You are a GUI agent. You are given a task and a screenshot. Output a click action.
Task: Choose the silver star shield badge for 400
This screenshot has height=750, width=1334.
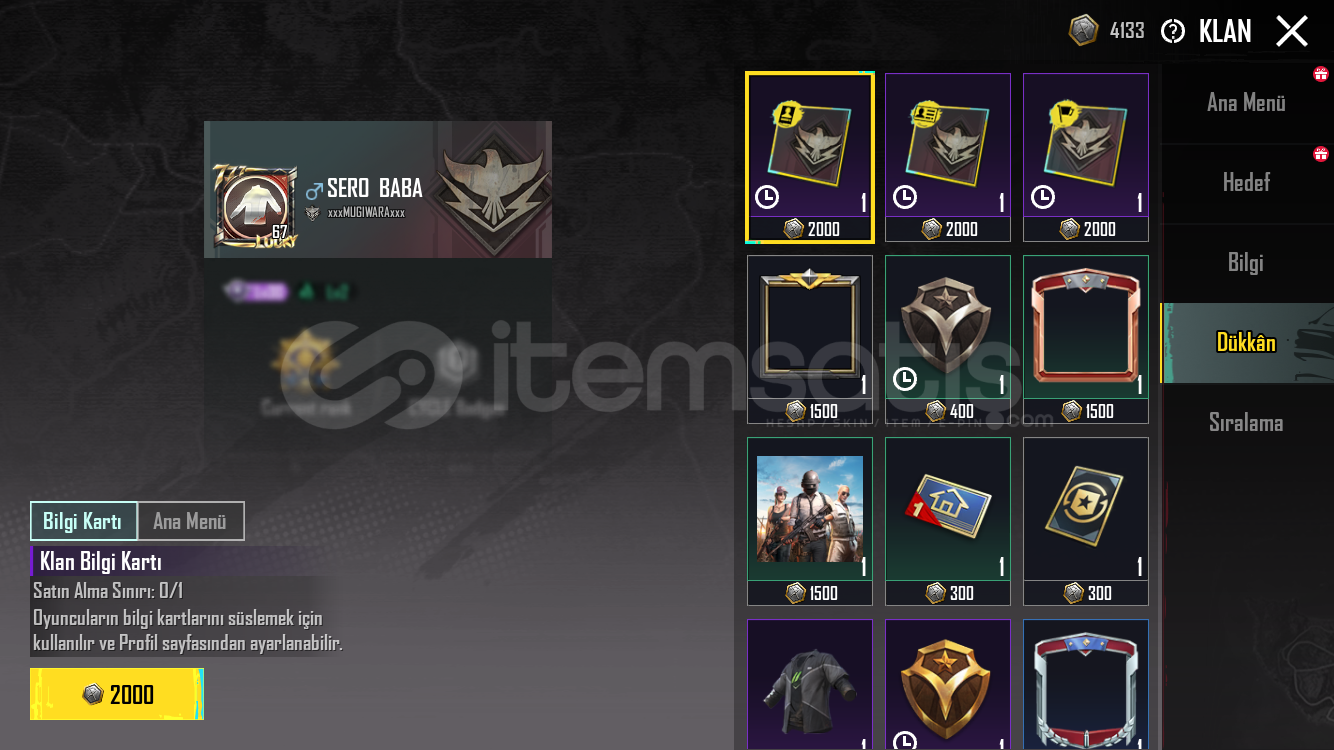click(x=948, y=339)
